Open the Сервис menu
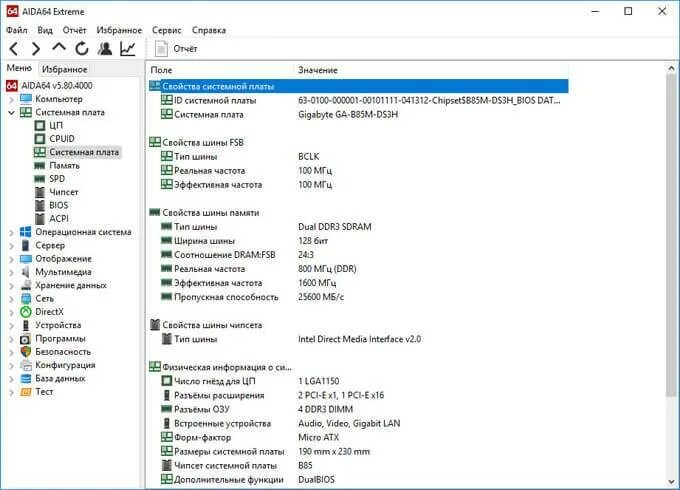 pos(167,30)
